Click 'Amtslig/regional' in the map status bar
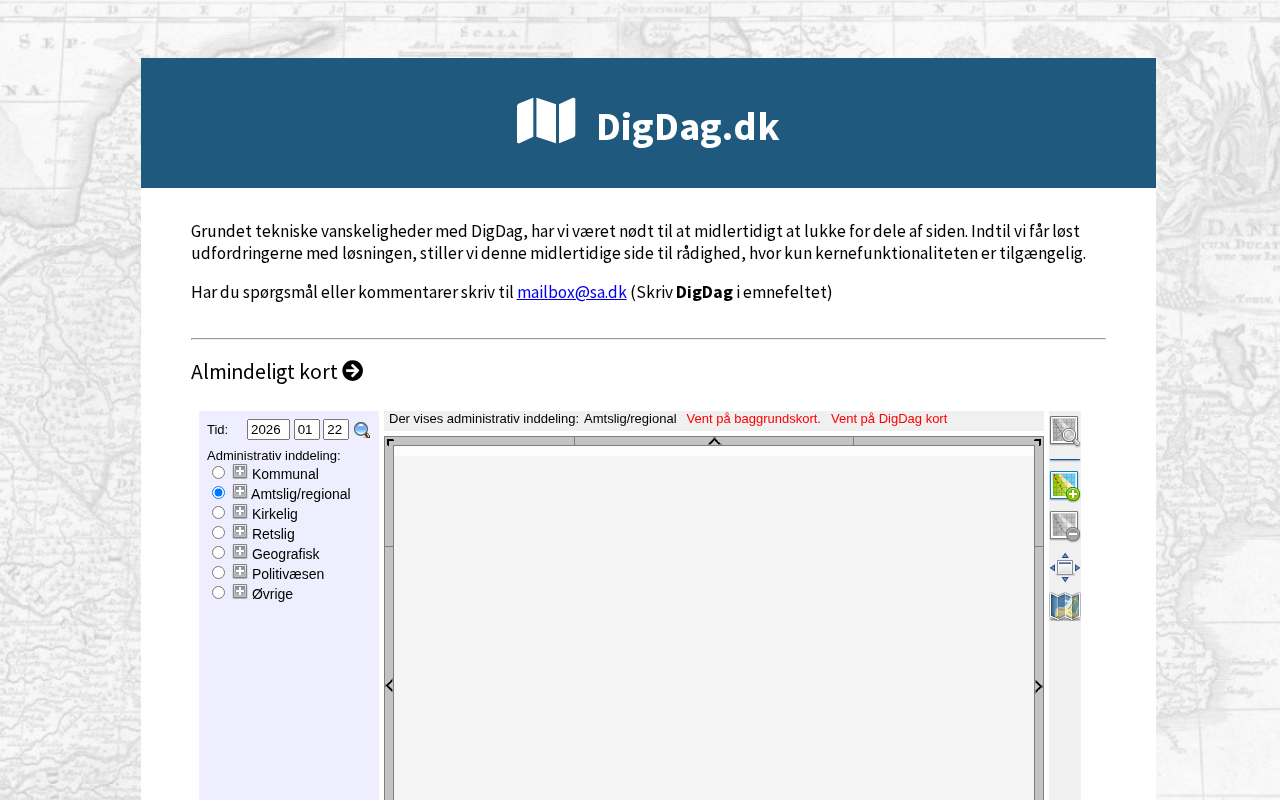The image size is (1280, 800). 630,419
